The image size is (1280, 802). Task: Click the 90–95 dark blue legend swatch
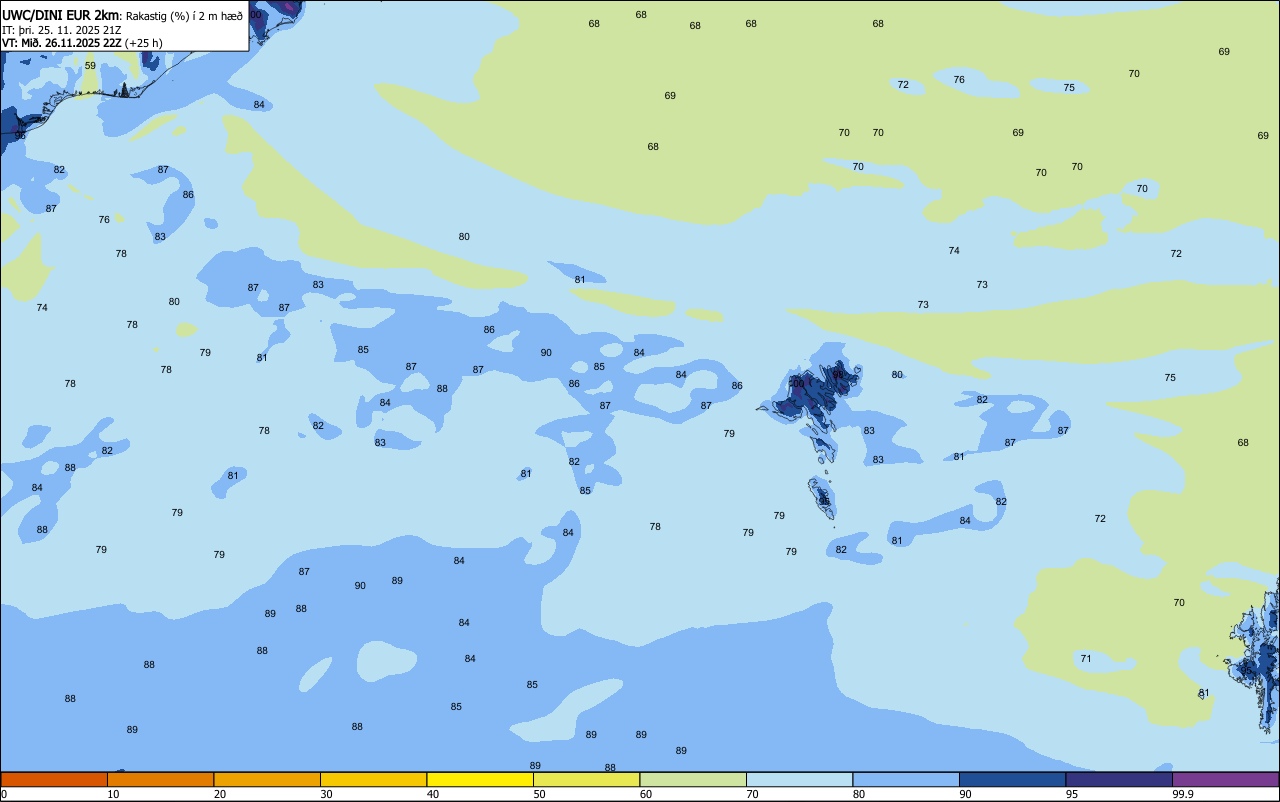(x=1013, y=779)
